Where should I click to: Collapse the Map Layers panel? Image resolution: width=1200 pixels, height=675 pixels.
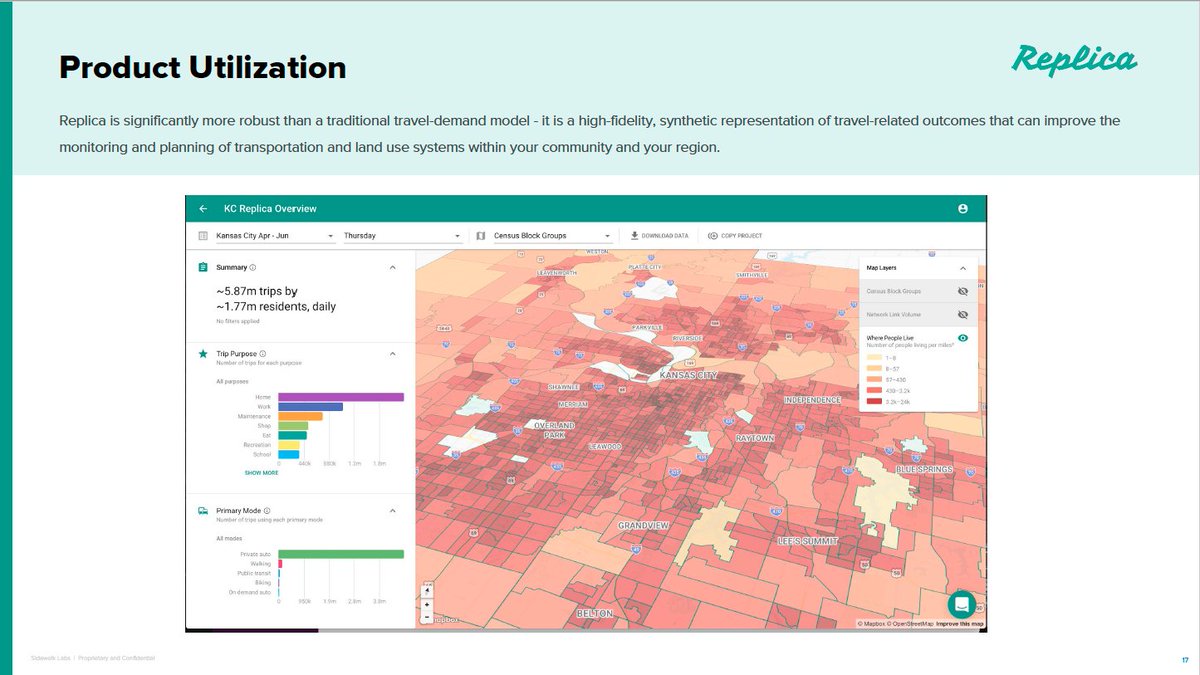(963, 268)
